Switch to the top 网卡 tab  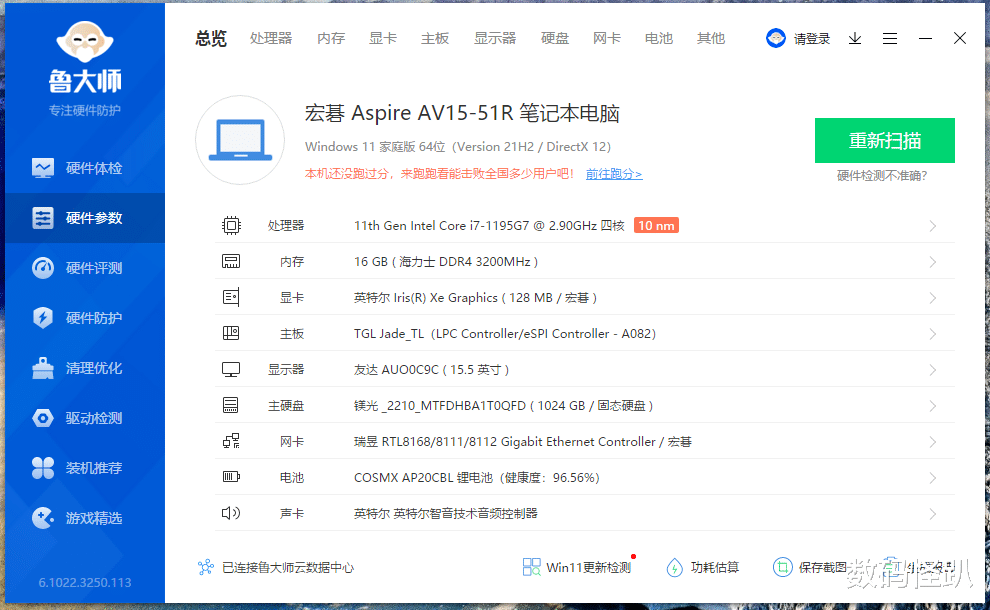click(607, 39)
